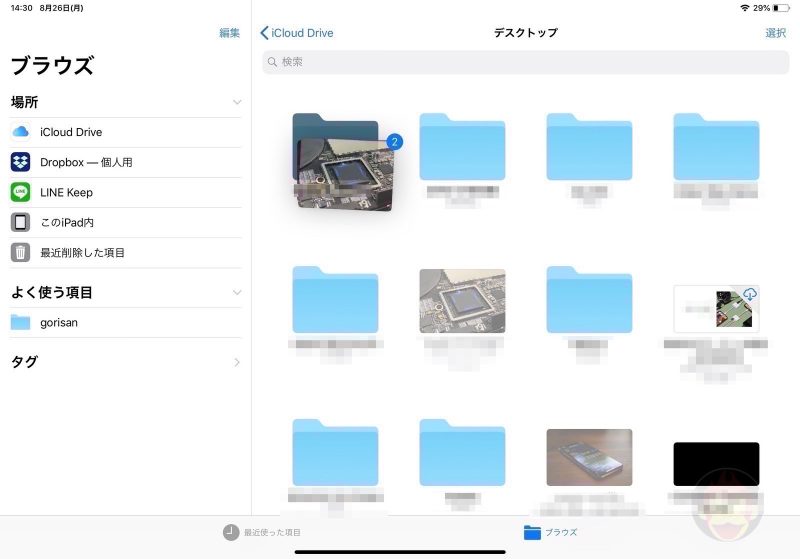Open the document thumbnail with cloud download
This screenshot has width=800, height=559.
tap(716, 309)
